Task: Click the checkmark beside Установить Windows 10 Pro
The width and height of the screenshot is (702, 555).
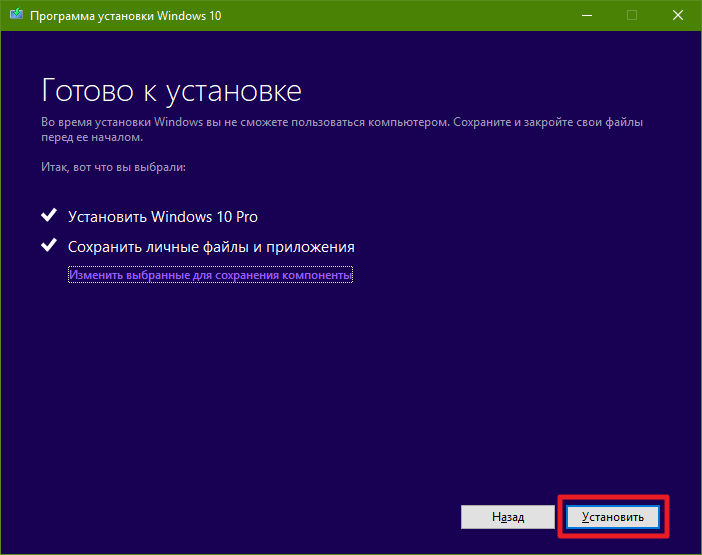Action: click(49, 215)
